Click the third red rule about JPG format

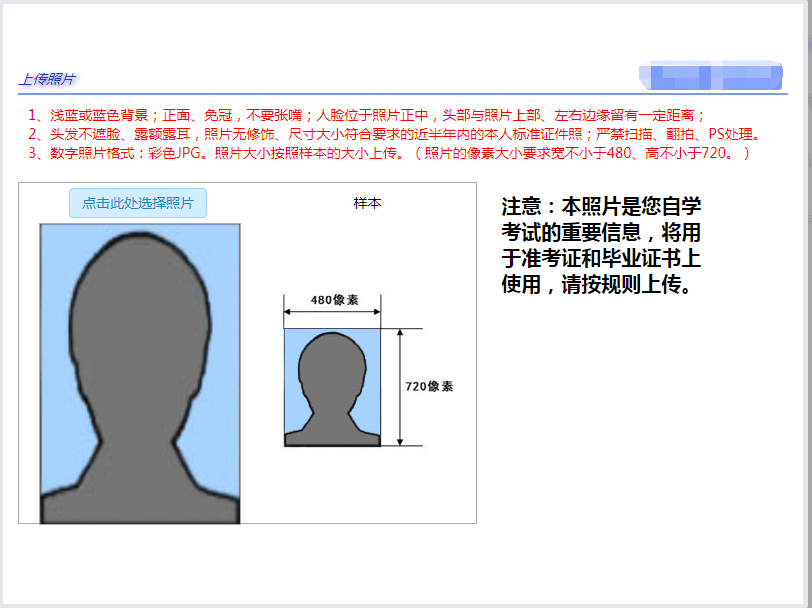point(388,153)
